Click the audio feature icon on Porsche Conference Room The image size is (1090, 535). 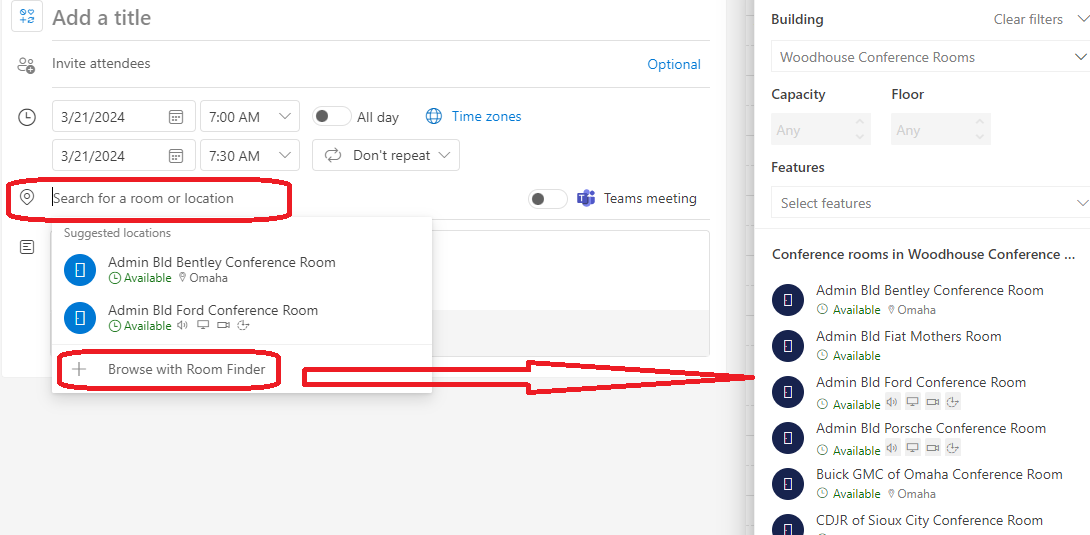pyautogui.click(x=893, y=447)
